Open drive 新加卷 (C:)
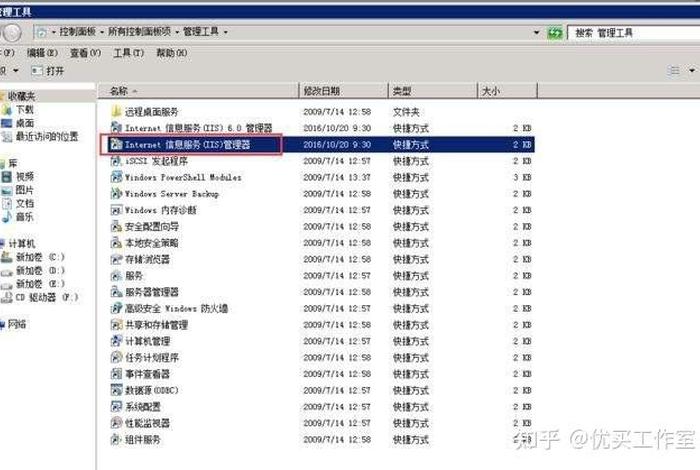The height and width of the screenshot is (470, 700). (x=40, y=257)
